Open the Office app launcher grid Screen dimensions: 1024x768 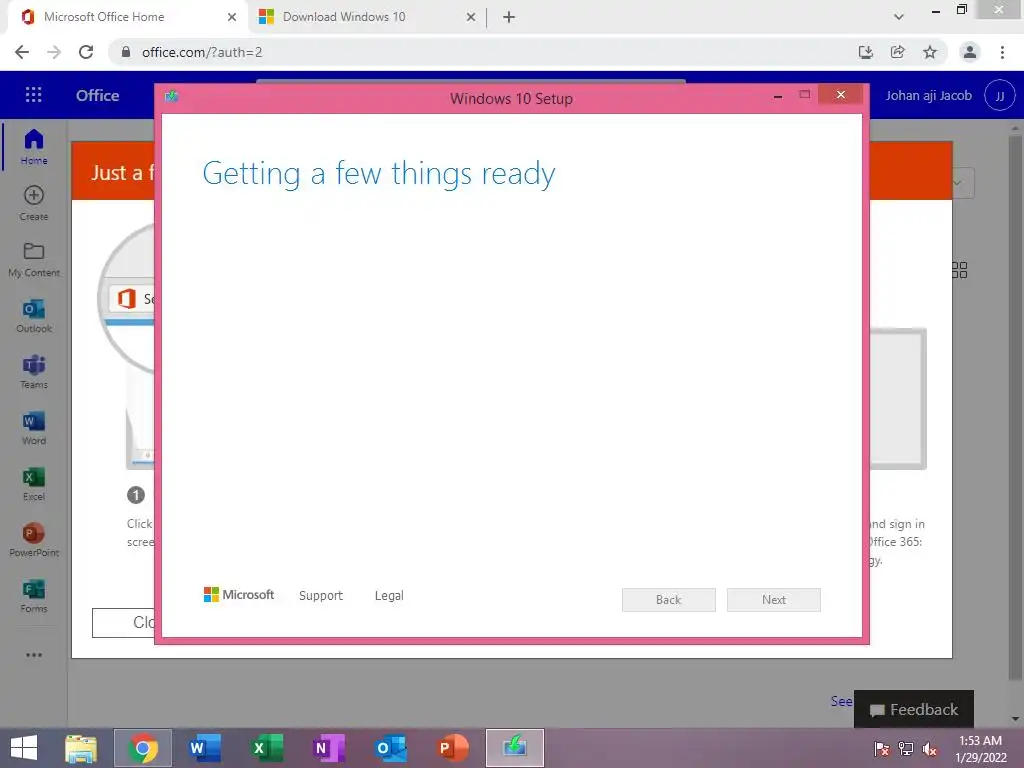point(33,95)
